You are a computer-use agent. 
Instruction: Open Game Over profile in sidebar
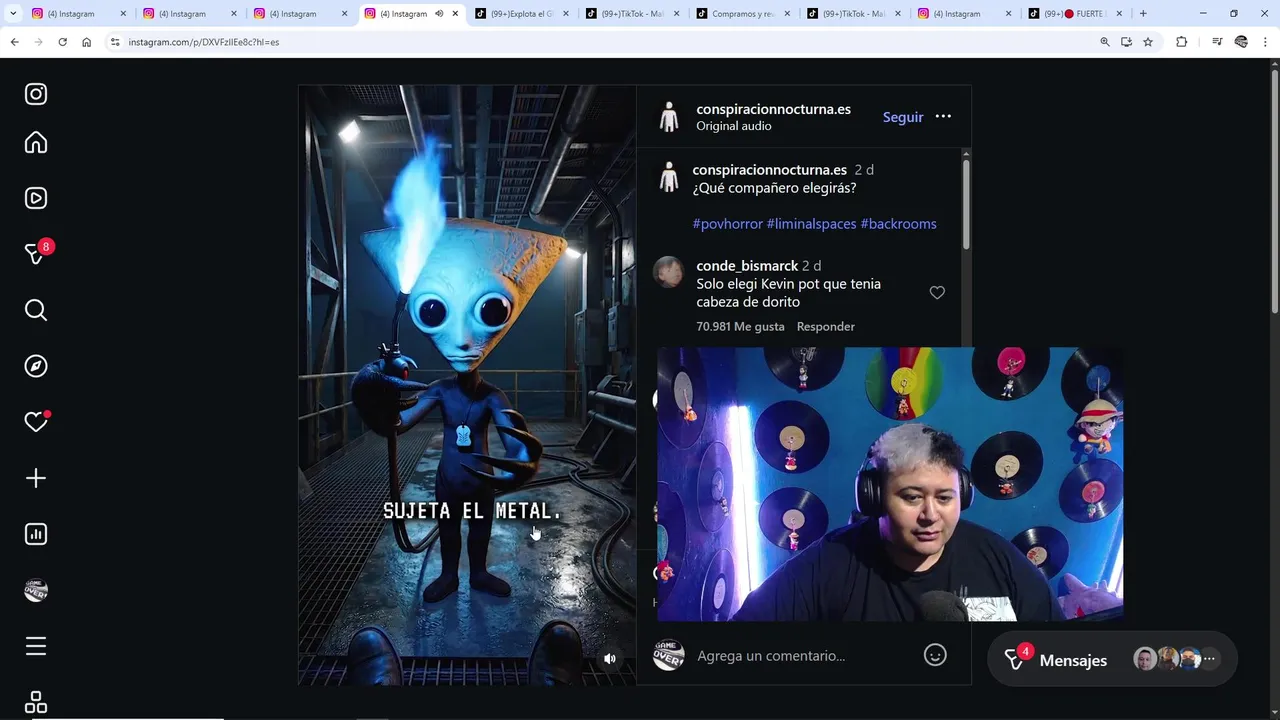(x=36, y=591)
